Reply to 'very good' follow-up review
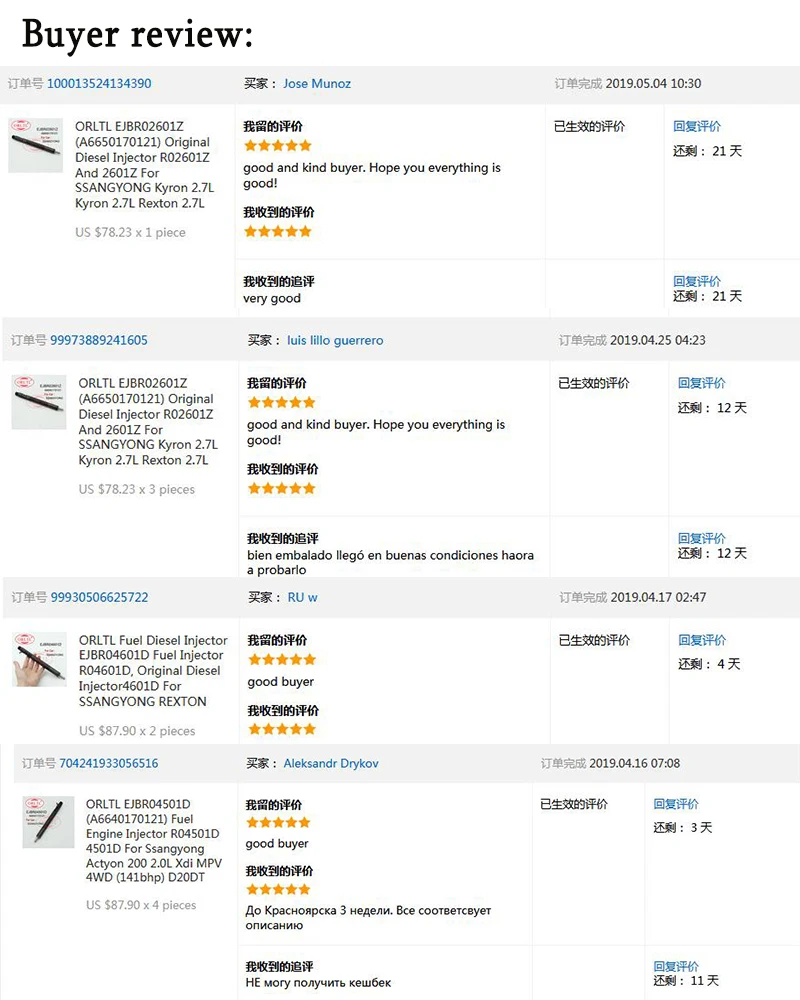The image size is (800, 1000). 697,281
